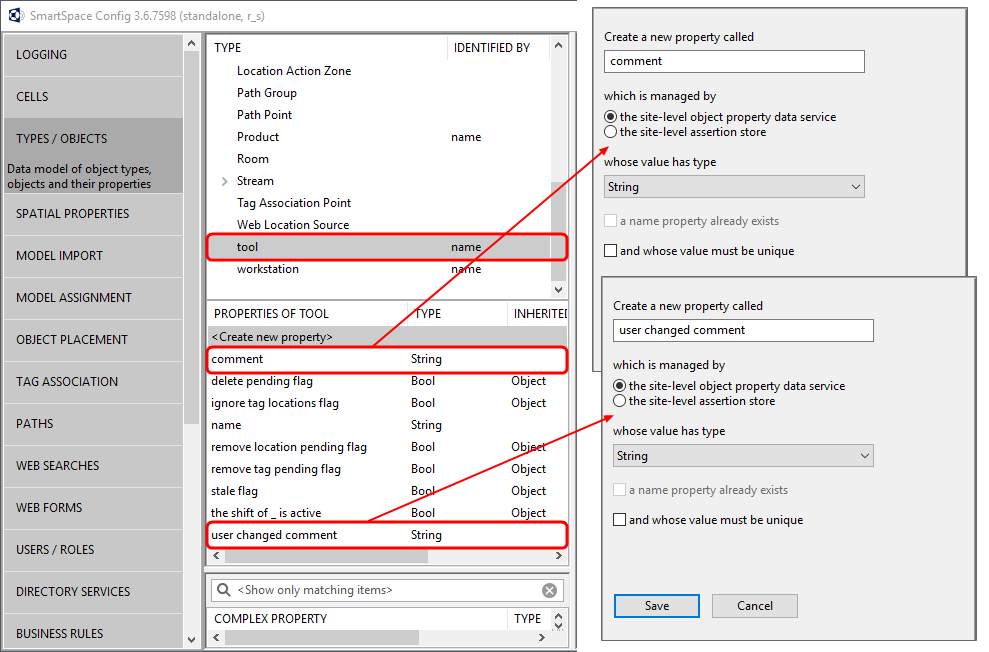The height and width of the screenshot is (652, 989).
Task: Click up arrow of types list scrollbar
Action: [558, 45]
